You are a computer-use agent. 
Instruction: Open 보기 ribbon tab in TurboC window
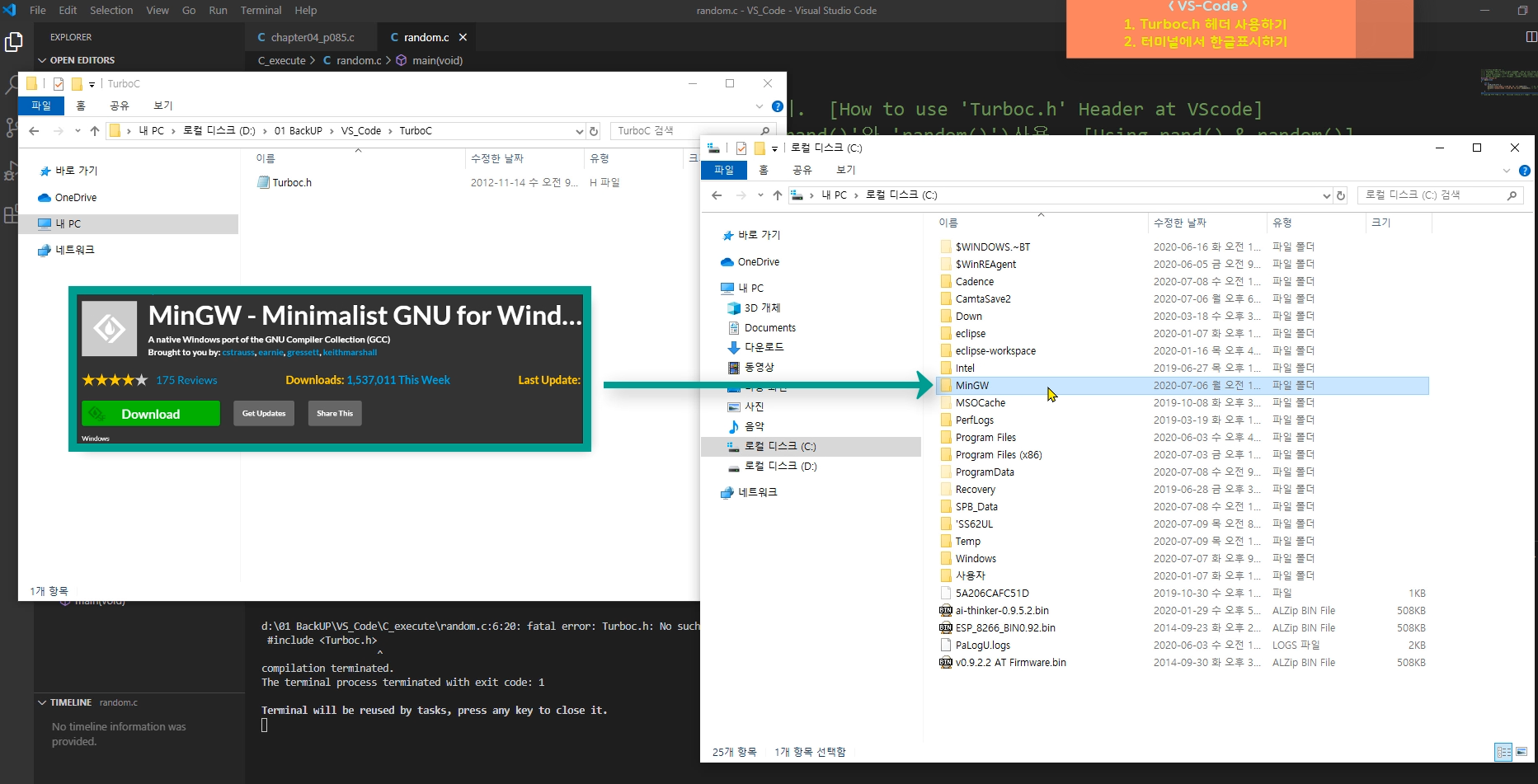[163, 106]
